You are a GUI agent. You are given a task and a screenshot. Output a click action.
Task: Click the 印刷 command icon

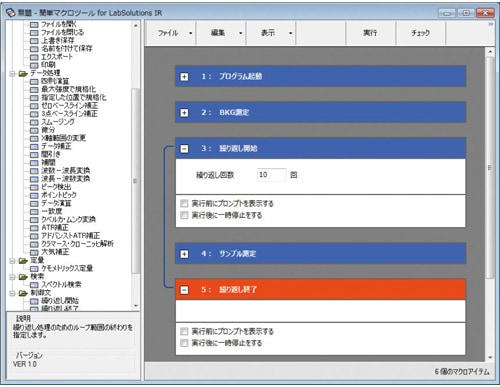click(x=34, y=65)
